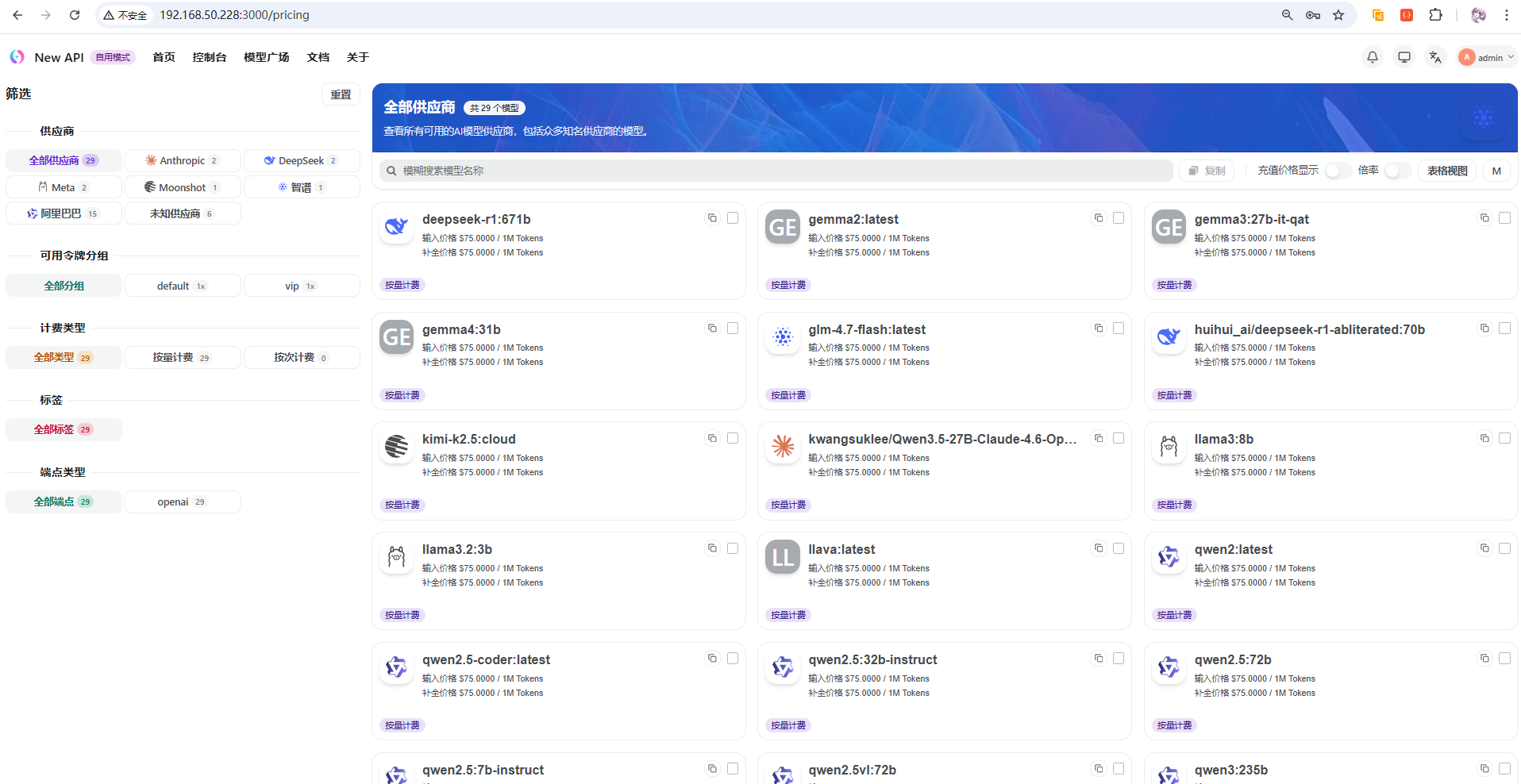Click copy icon on gemma2:latest card
The height and width of the screenshot is (784, 1521).
click(x=1099, y=218)
